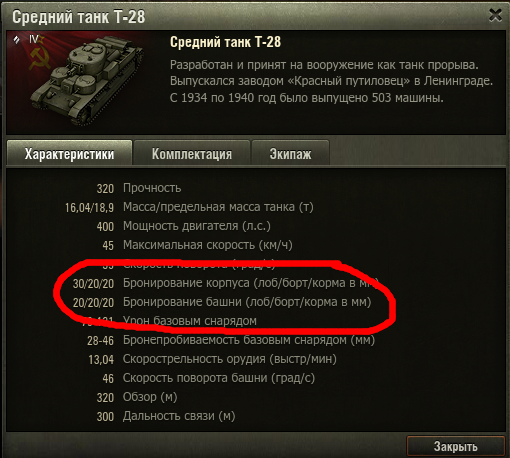Select the Скорострельность орудия row
This screenshot has height=458, width=510.
tap(212, 359)
